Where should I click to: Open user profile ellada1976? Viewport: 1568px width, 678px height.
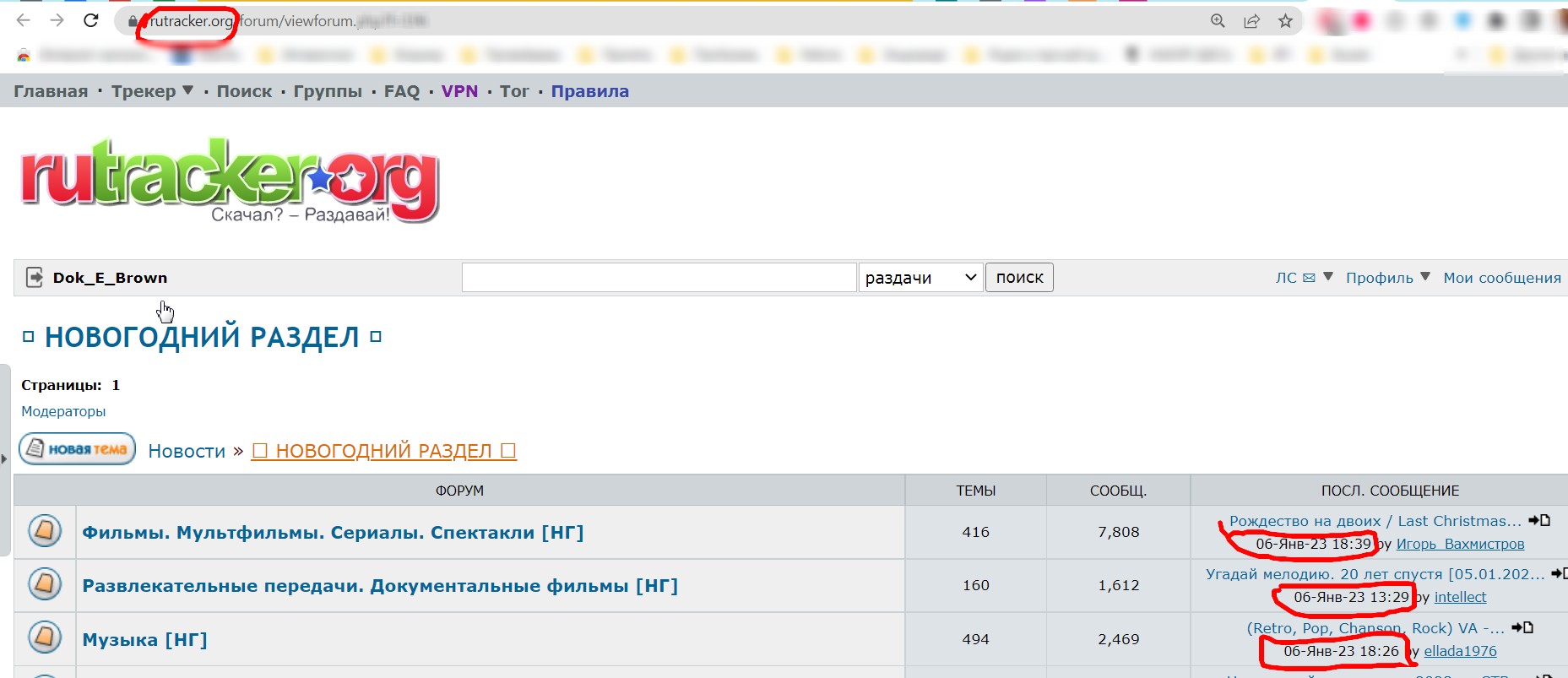pos(1461,651)
